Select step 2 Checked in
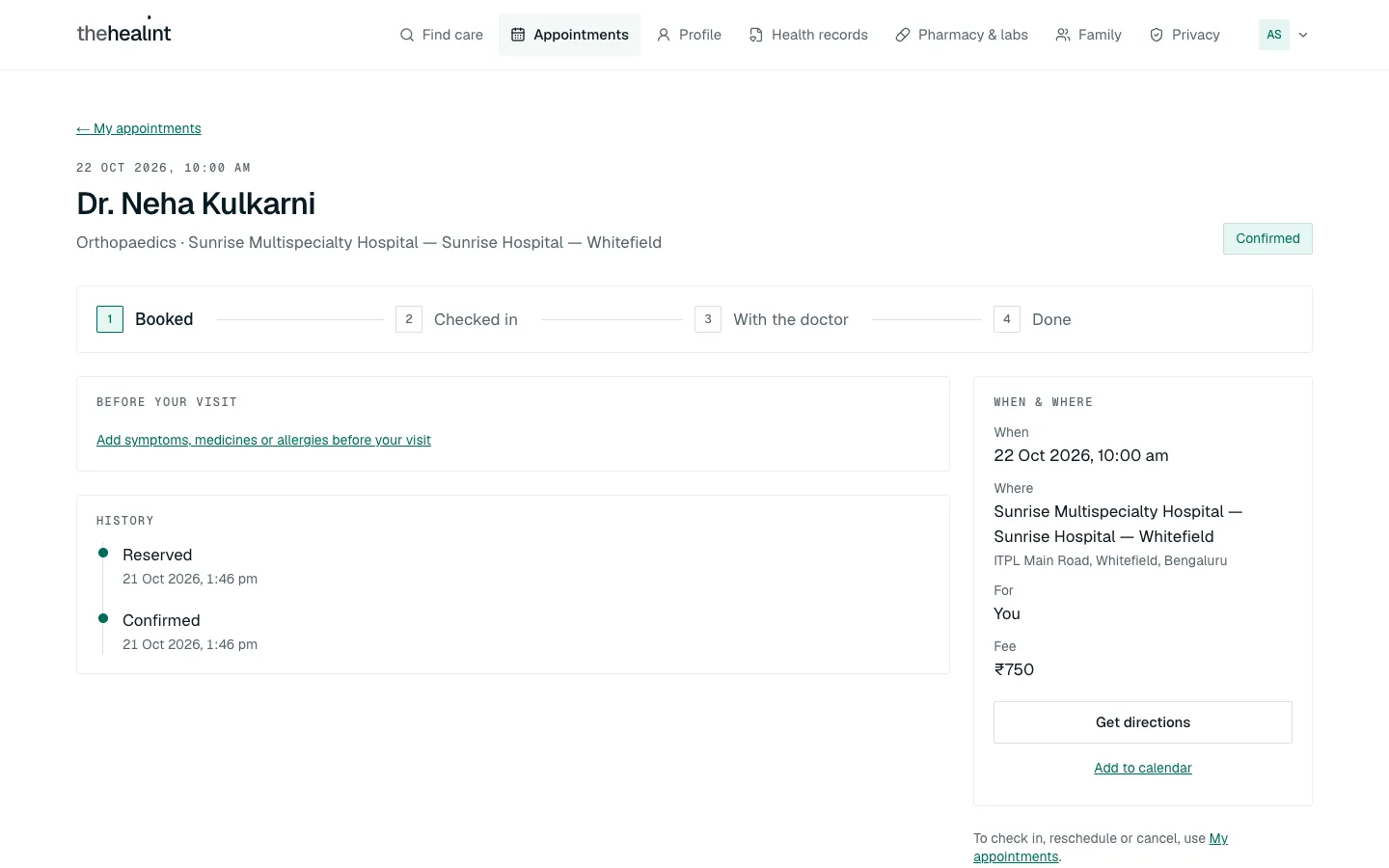Screen dimensions: 1389x868 [x=456, y=319]
